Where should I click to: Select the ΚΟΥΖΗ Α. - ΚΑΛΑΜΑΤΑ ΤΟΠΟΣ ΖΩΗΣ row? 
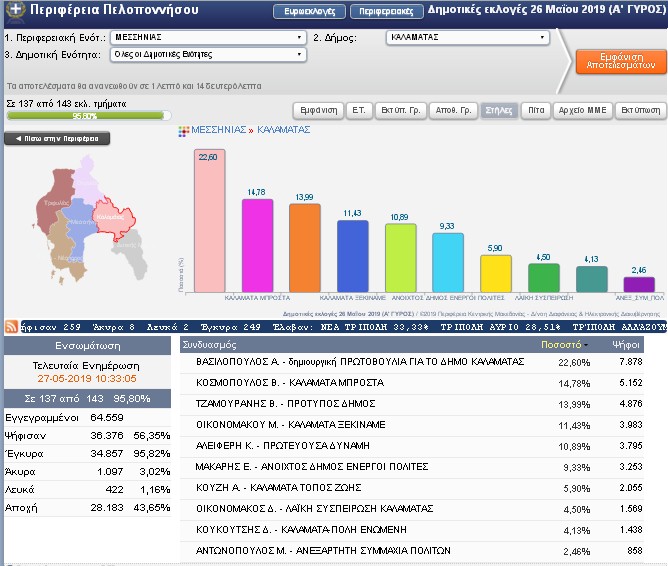412,488
